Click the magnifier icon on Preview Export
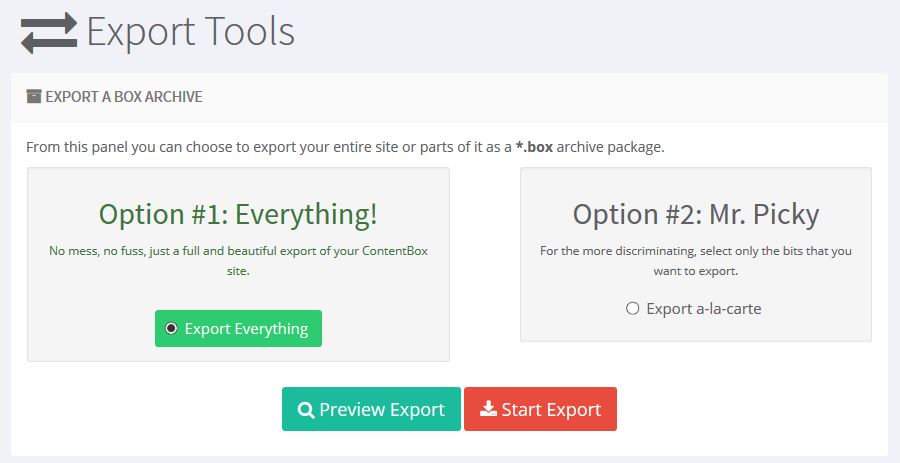Viewport: 900px width, 463px height. (306, 410)
